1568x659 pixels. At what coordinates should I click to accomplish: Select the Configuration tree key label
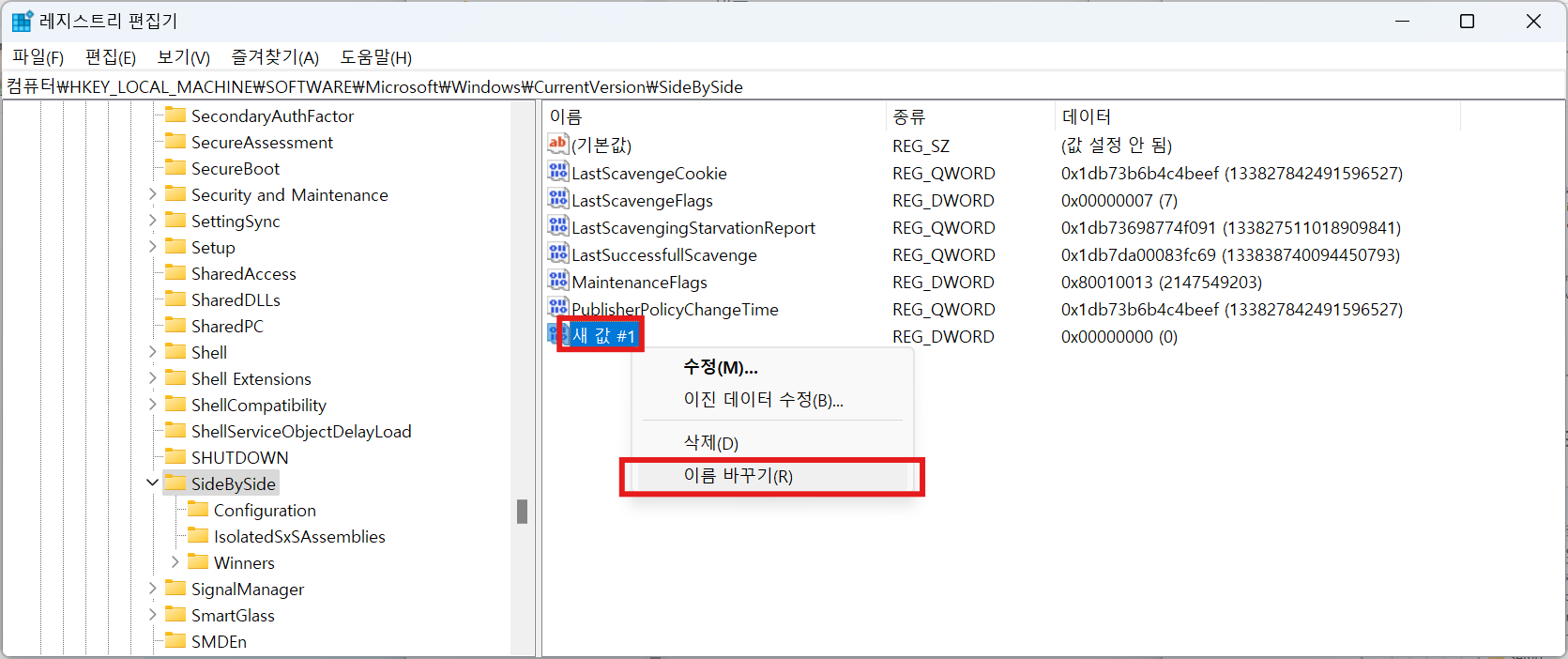click(x=265, y=510)
